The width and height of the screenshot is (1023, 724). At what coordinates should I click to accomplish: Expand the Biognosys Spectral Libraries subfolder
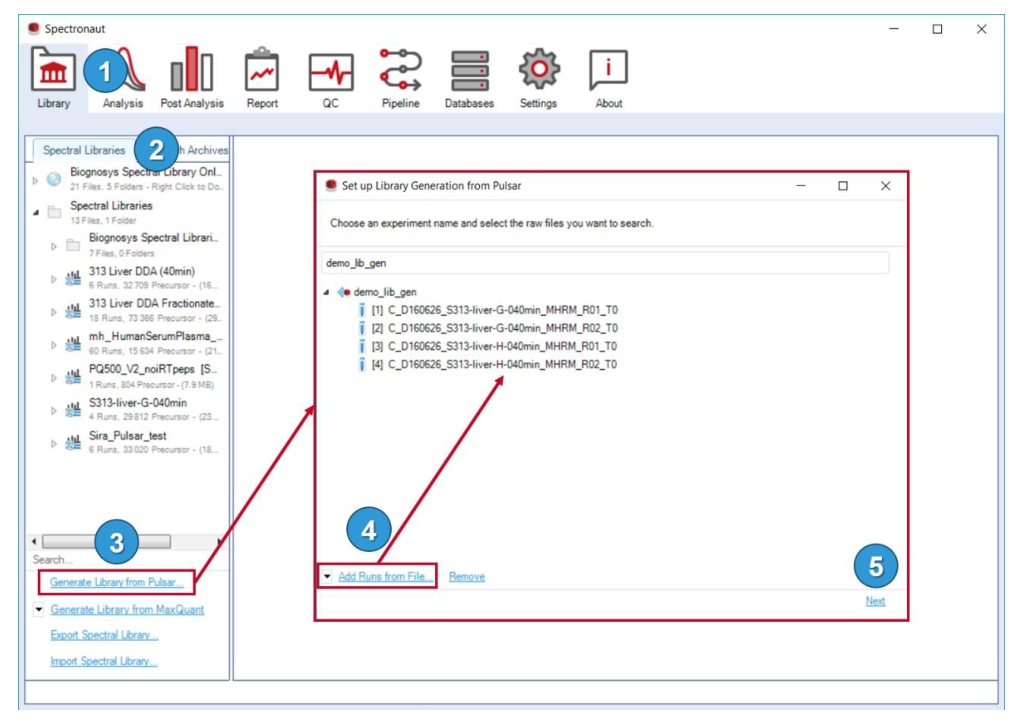click(x=53, y=247)
